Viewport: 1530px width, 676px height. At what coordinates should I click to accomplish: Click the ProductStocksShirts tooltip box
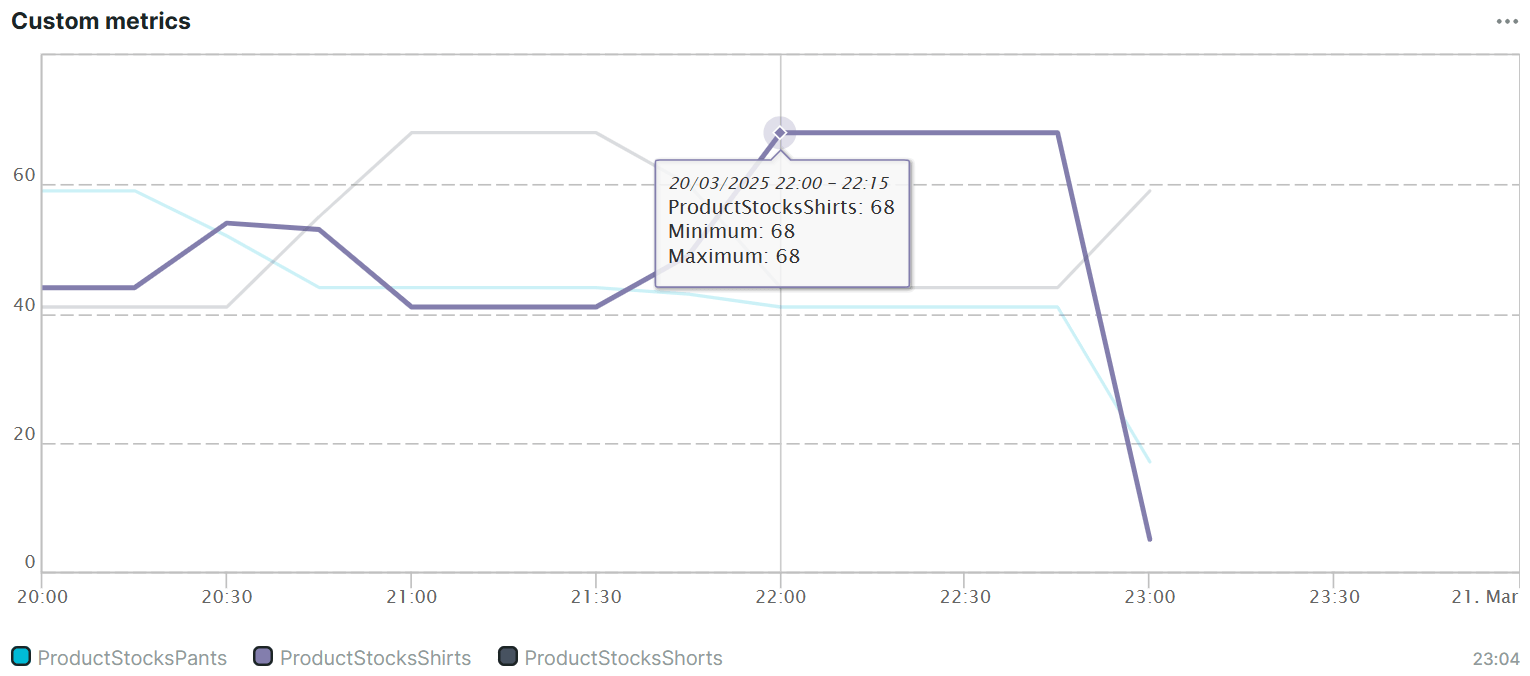coord(782,223)
